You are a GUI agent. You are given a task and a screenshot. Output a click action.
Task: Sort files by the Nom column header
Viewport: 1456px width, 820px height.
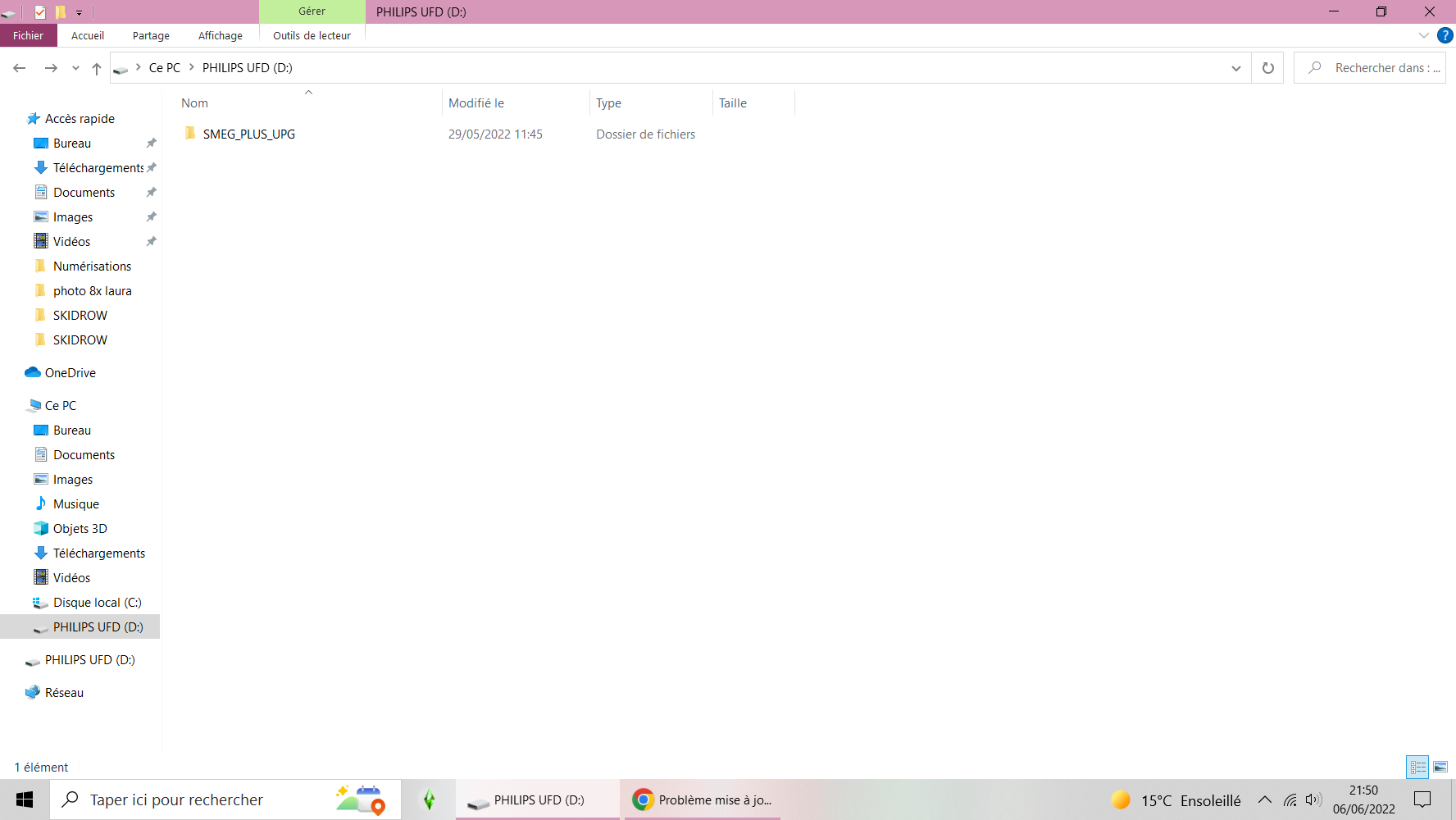[195, 103]
